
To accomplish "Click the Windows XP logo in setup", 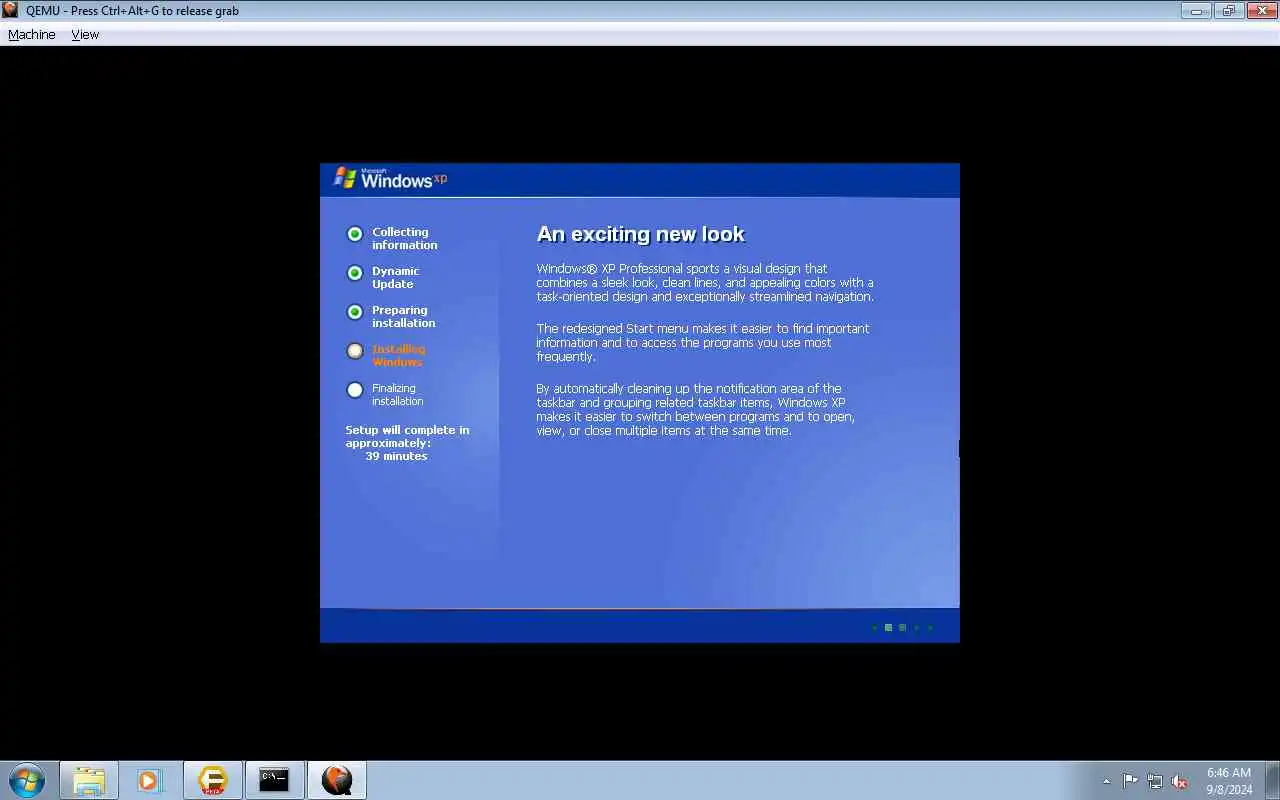I will point(390,178).
